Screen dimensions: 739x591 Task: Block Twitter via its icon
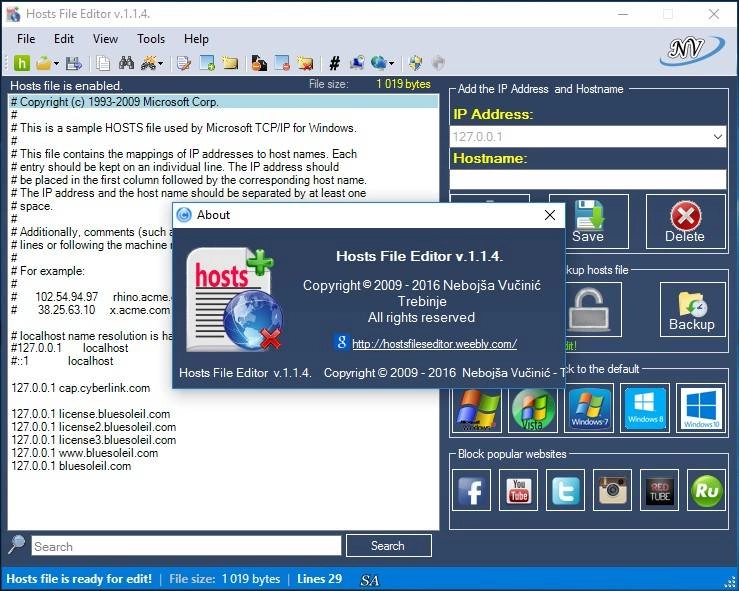tap(566, 490)
